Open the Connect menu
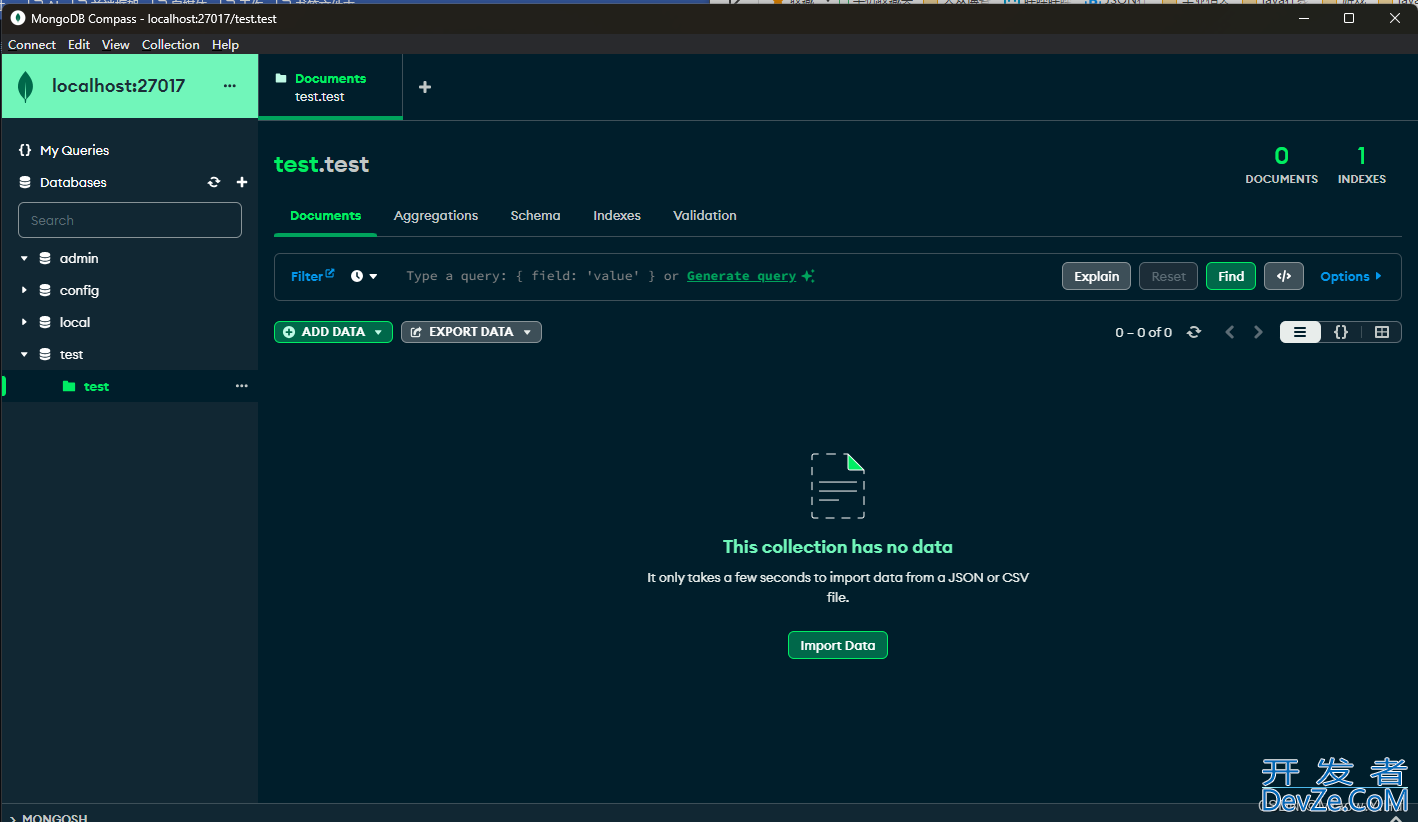Screen dimensions: 1418x822 [x=32, y=44]
